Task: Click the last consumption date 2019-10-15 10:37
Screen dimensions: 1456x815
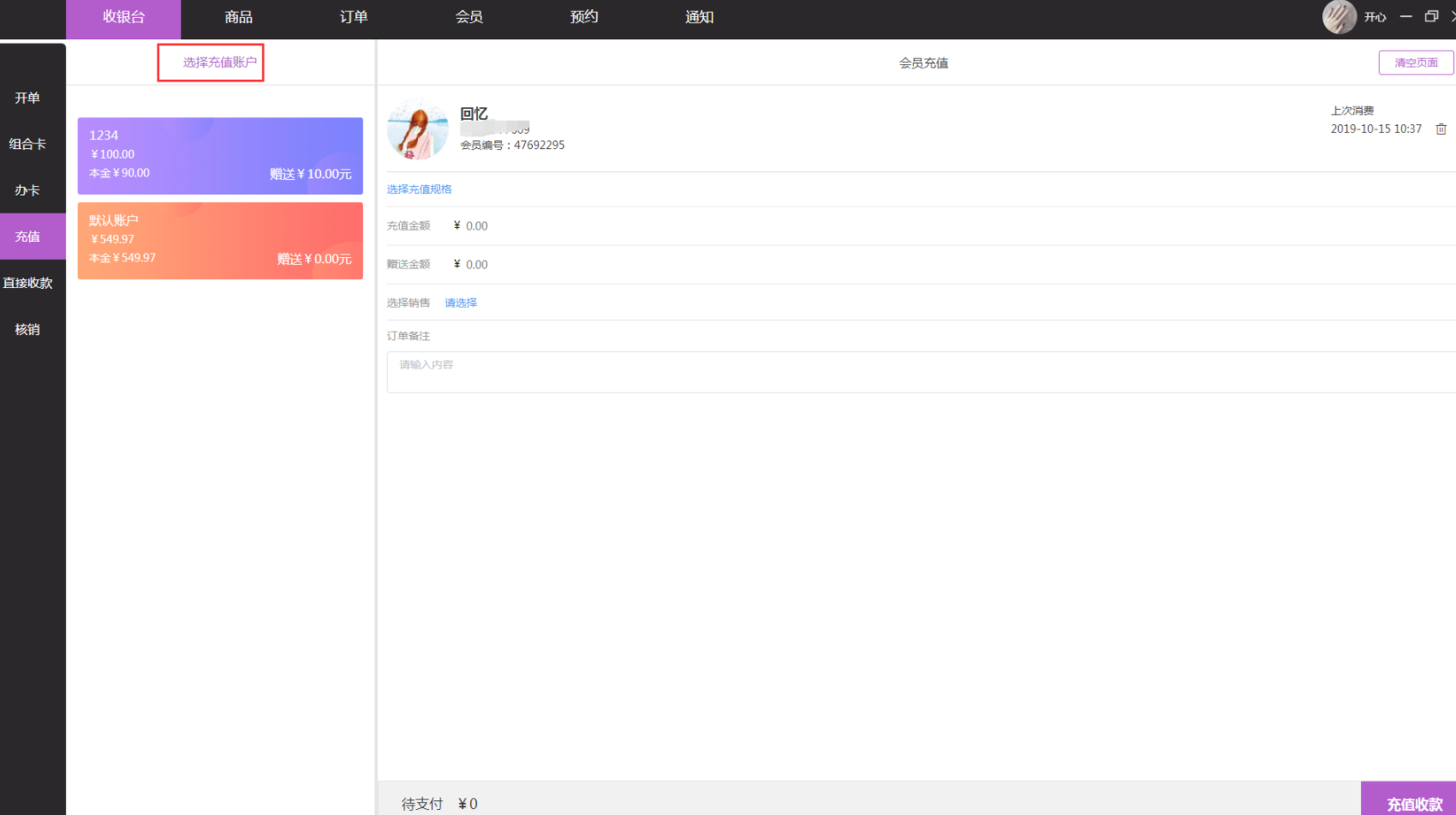Action: pos(1375,129)
